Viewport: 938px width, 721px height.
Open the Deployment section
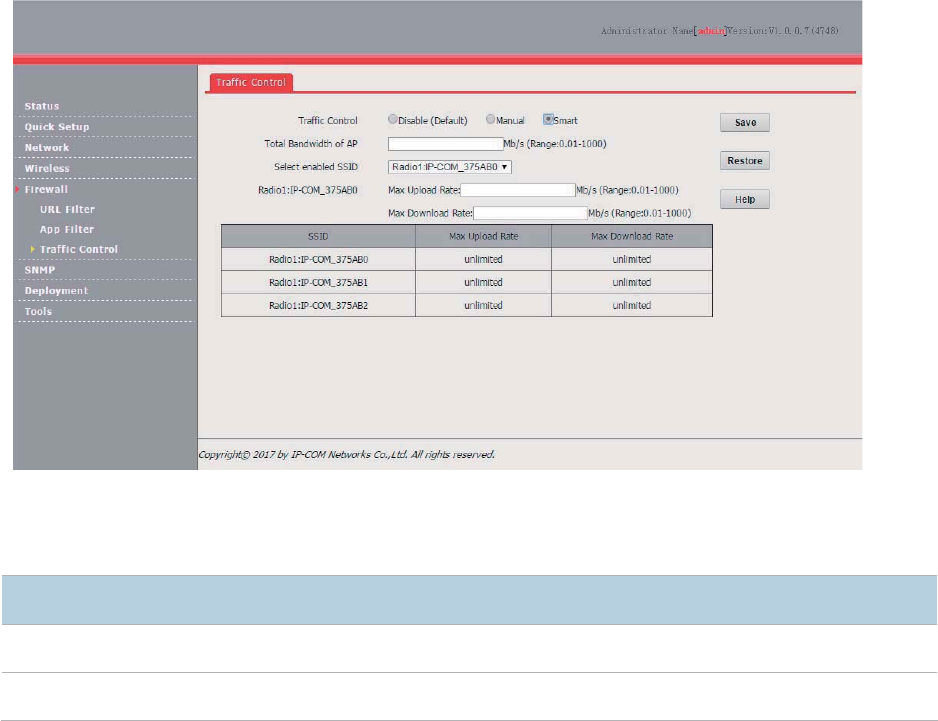point(56,291)
